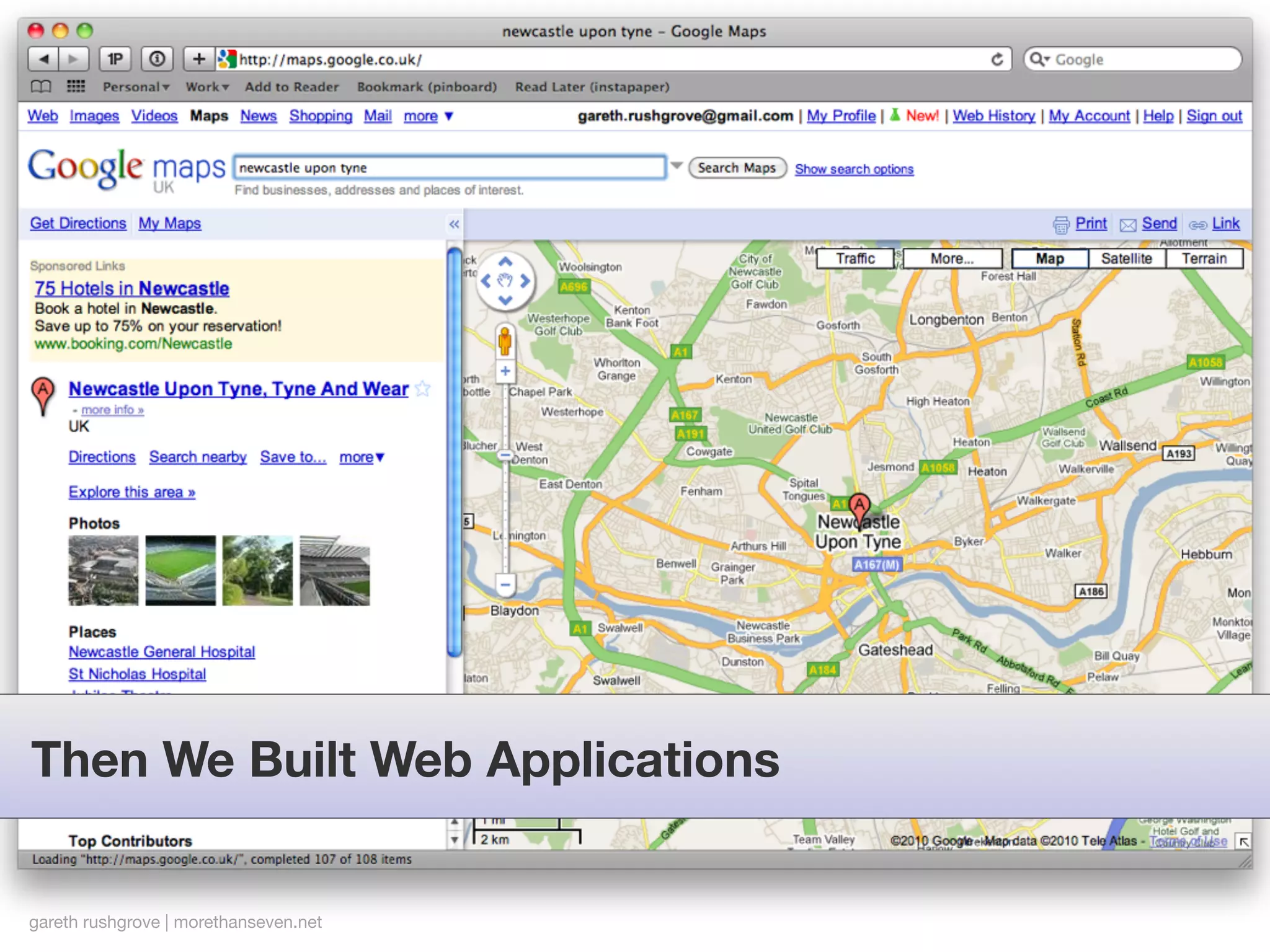Expand the Google more services menu
This screenshot has height=952, width=1270.
429,116
